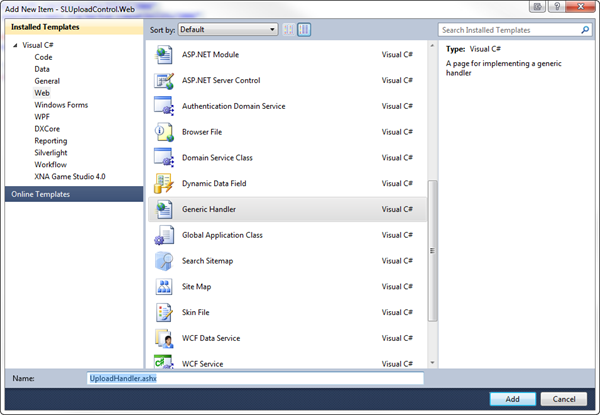The width and height of the screenshot is (600, 415).
Task: Click the Skin File template icon
Action: [164, 312]
